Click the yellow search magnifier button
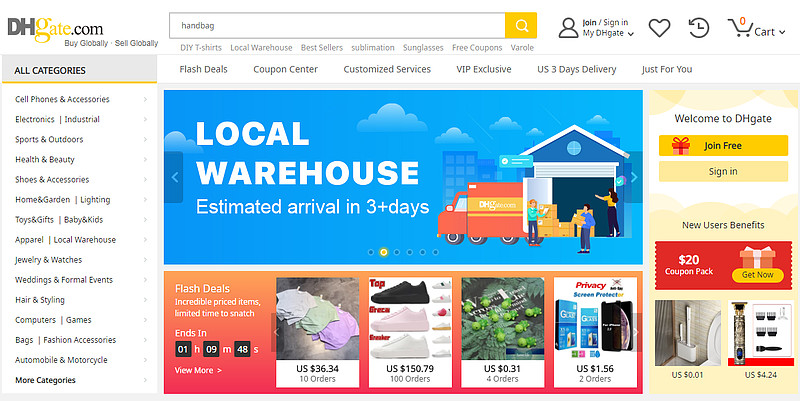The image size is (800, 401). point(521,26)
